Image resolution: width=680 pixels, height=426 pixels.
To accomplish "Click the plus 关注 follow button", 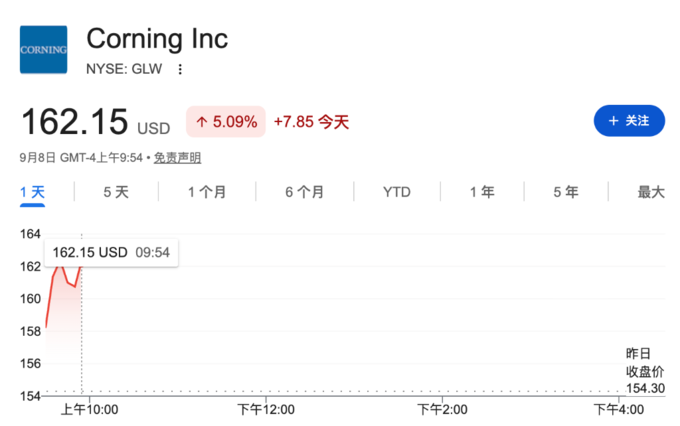I will point(629,121).
